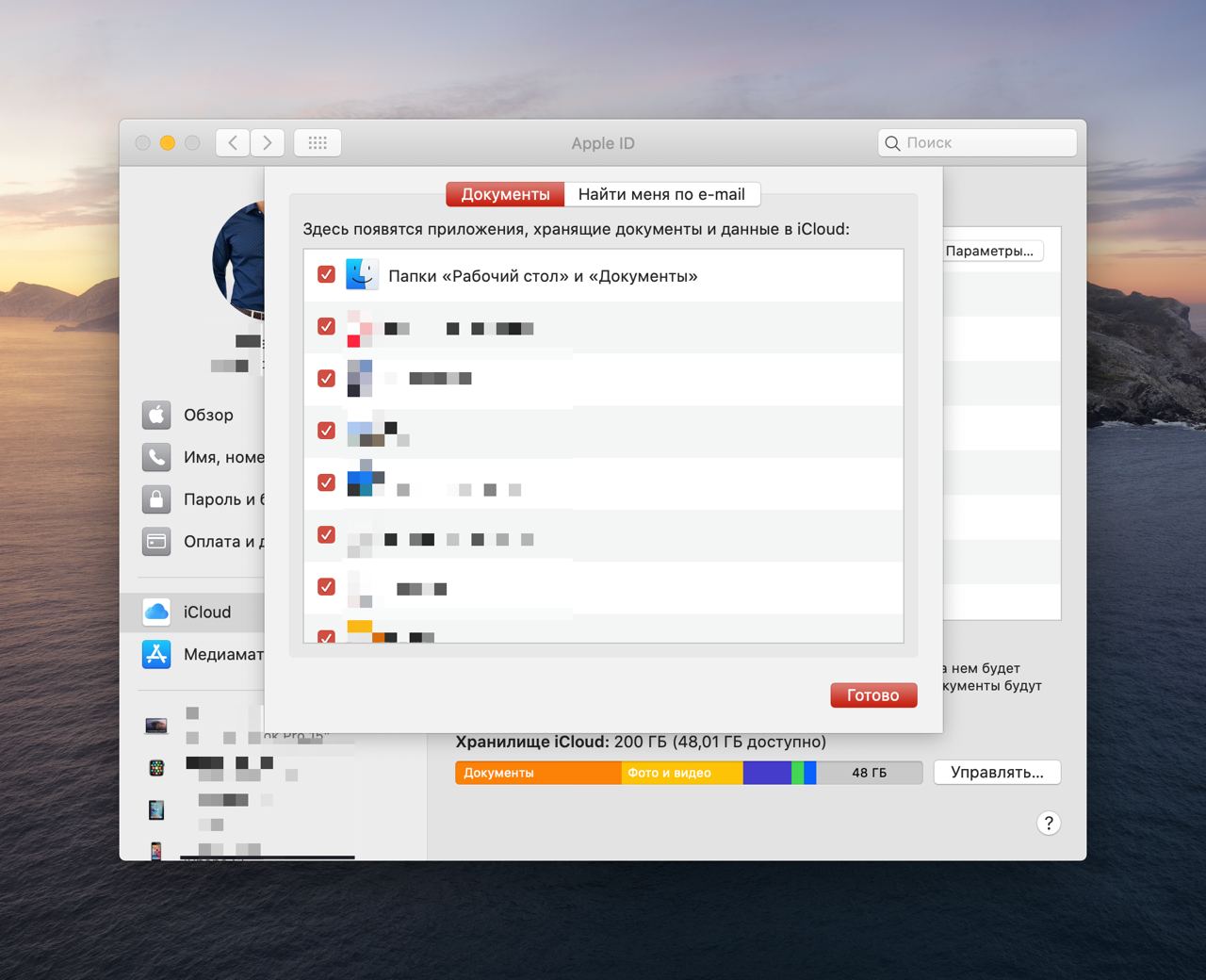This screenshot has width=1206, height=980.
Task: Switch to the Документы tab
Action: coord(505,194)
